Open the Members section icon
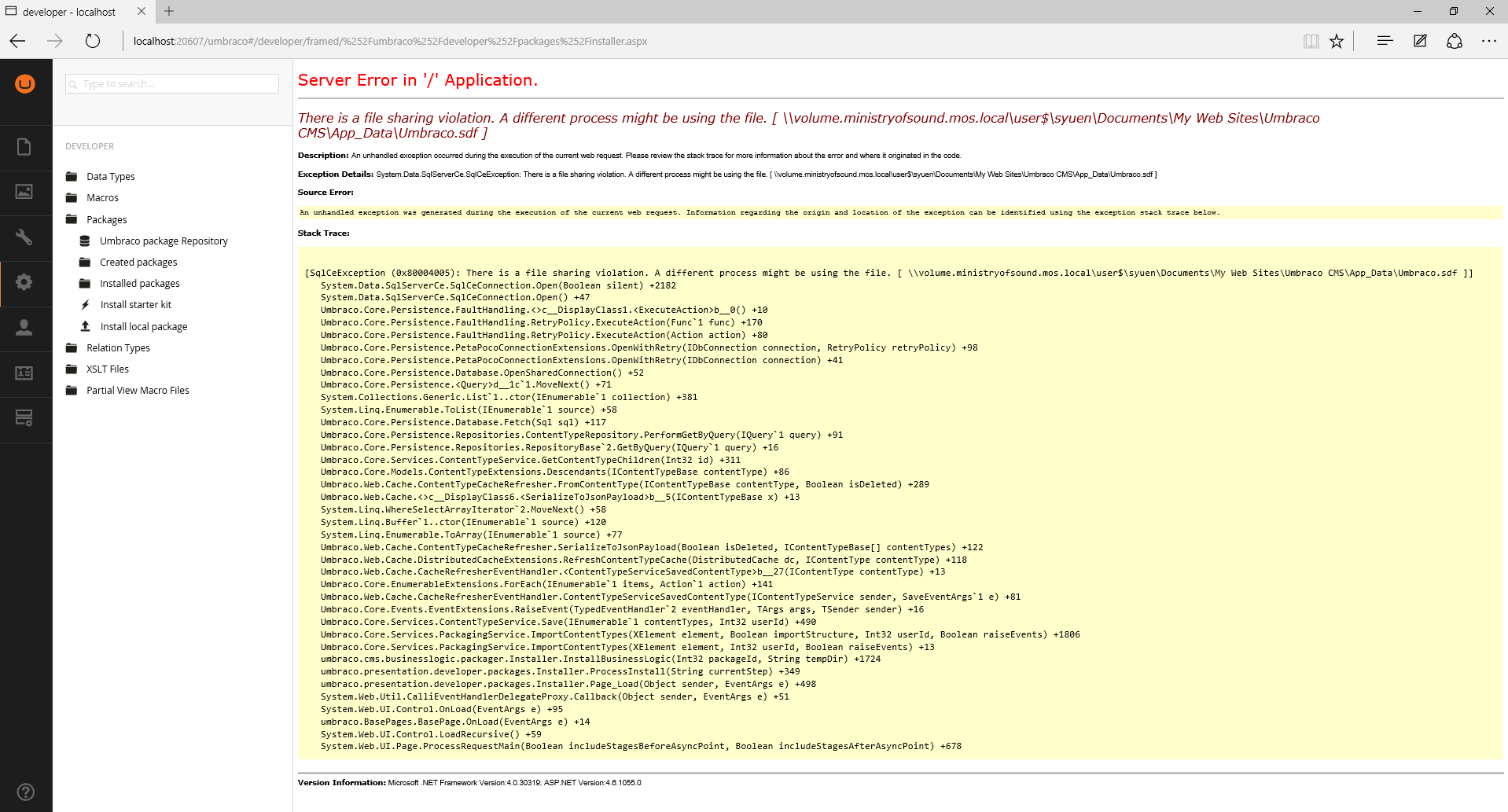1508x812 pixels. coord(24,373)
